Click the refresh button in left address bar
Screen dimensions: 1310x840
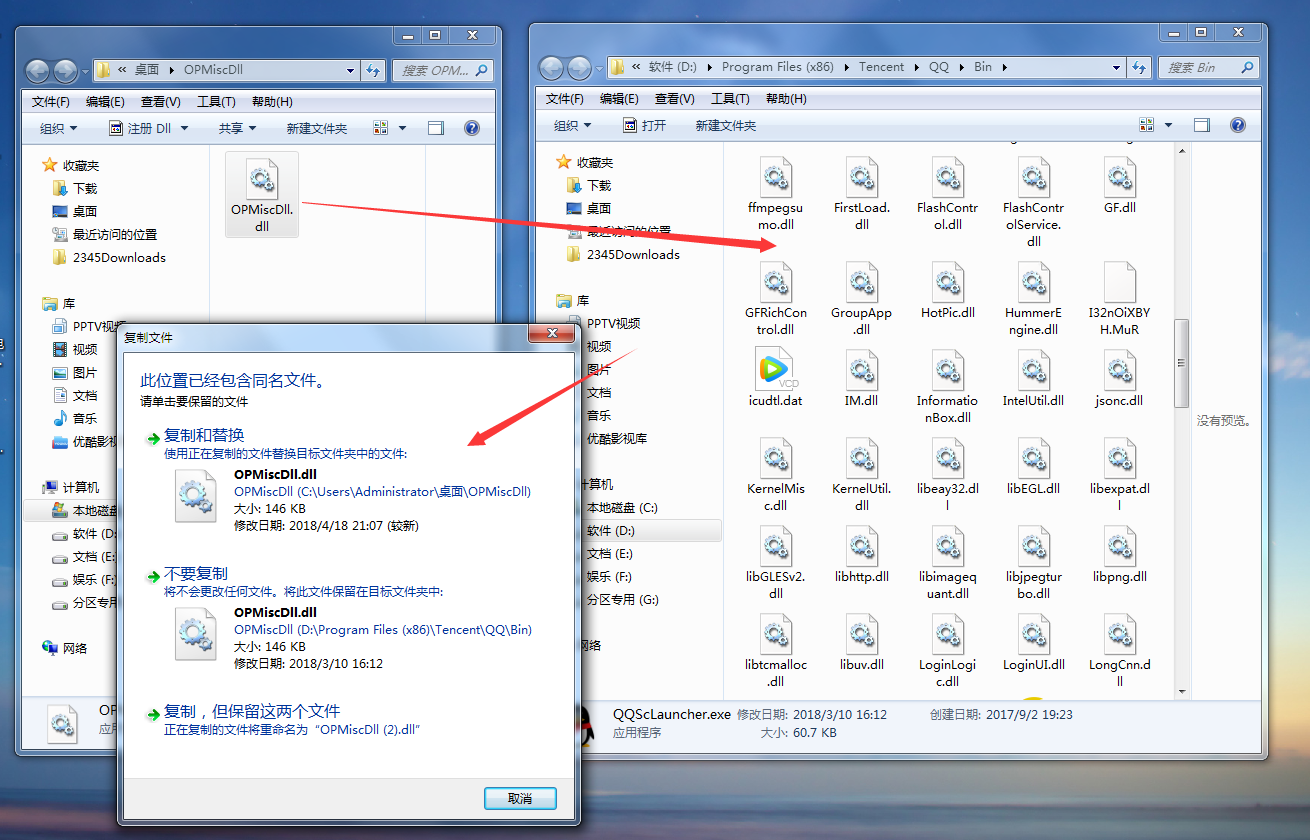(x=373, y=70)
